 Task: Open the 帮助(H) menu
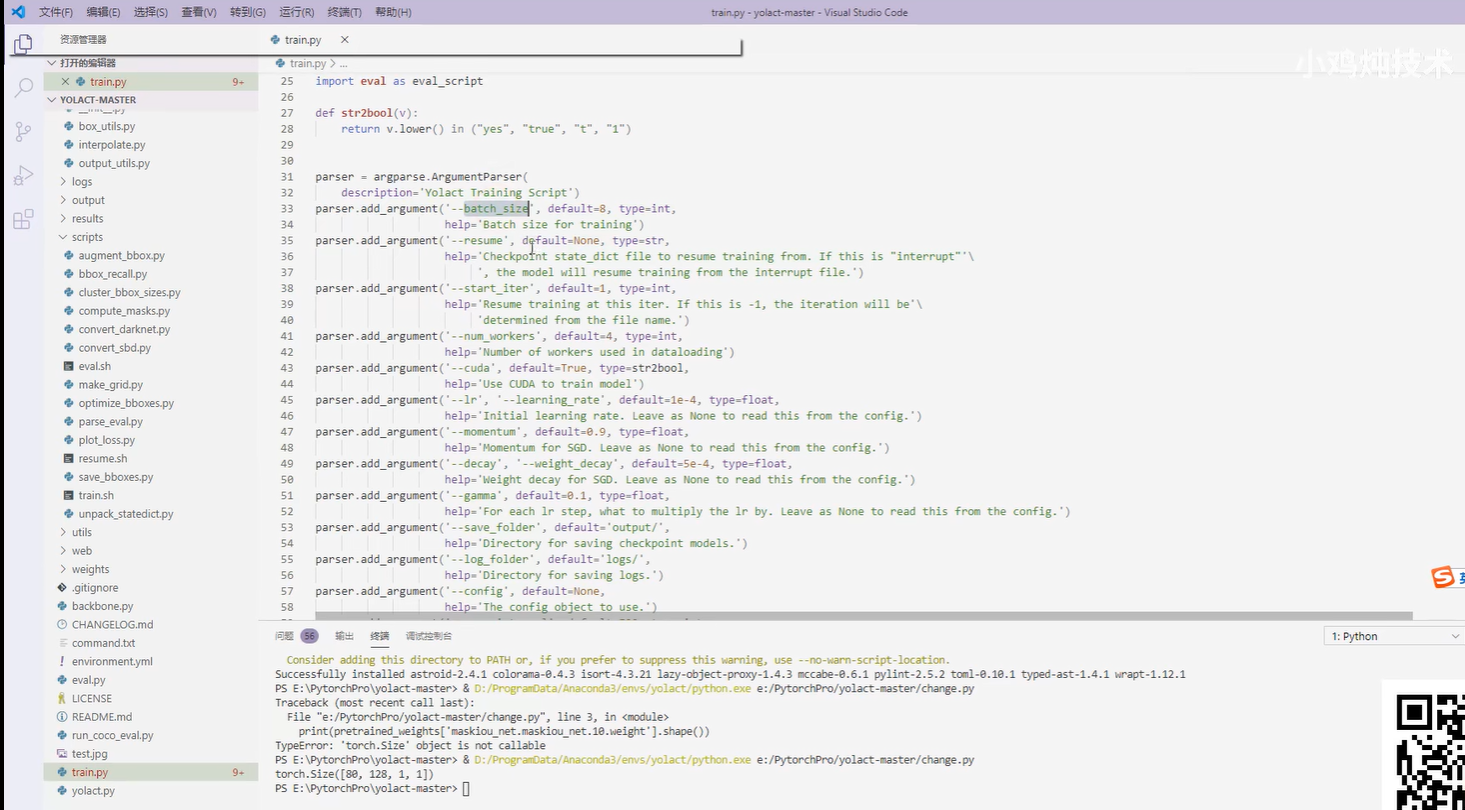point(392,12)
